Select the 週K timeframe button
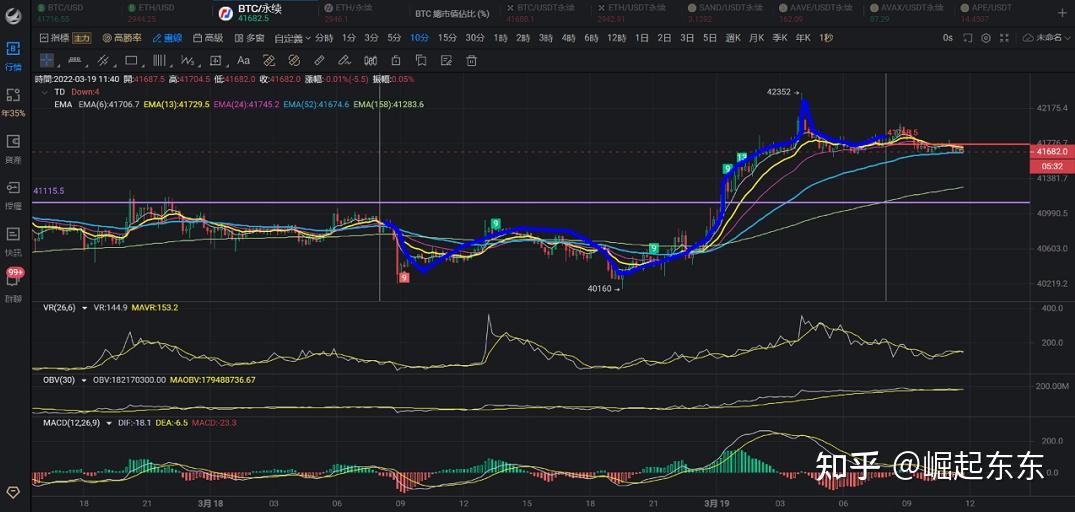 (x=733, y=38)
